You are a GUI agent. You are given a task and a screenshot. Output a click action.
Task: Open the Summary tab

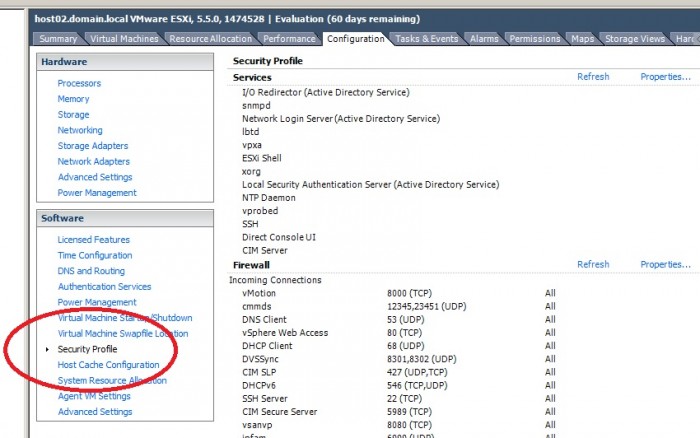(x=58, y=39)
